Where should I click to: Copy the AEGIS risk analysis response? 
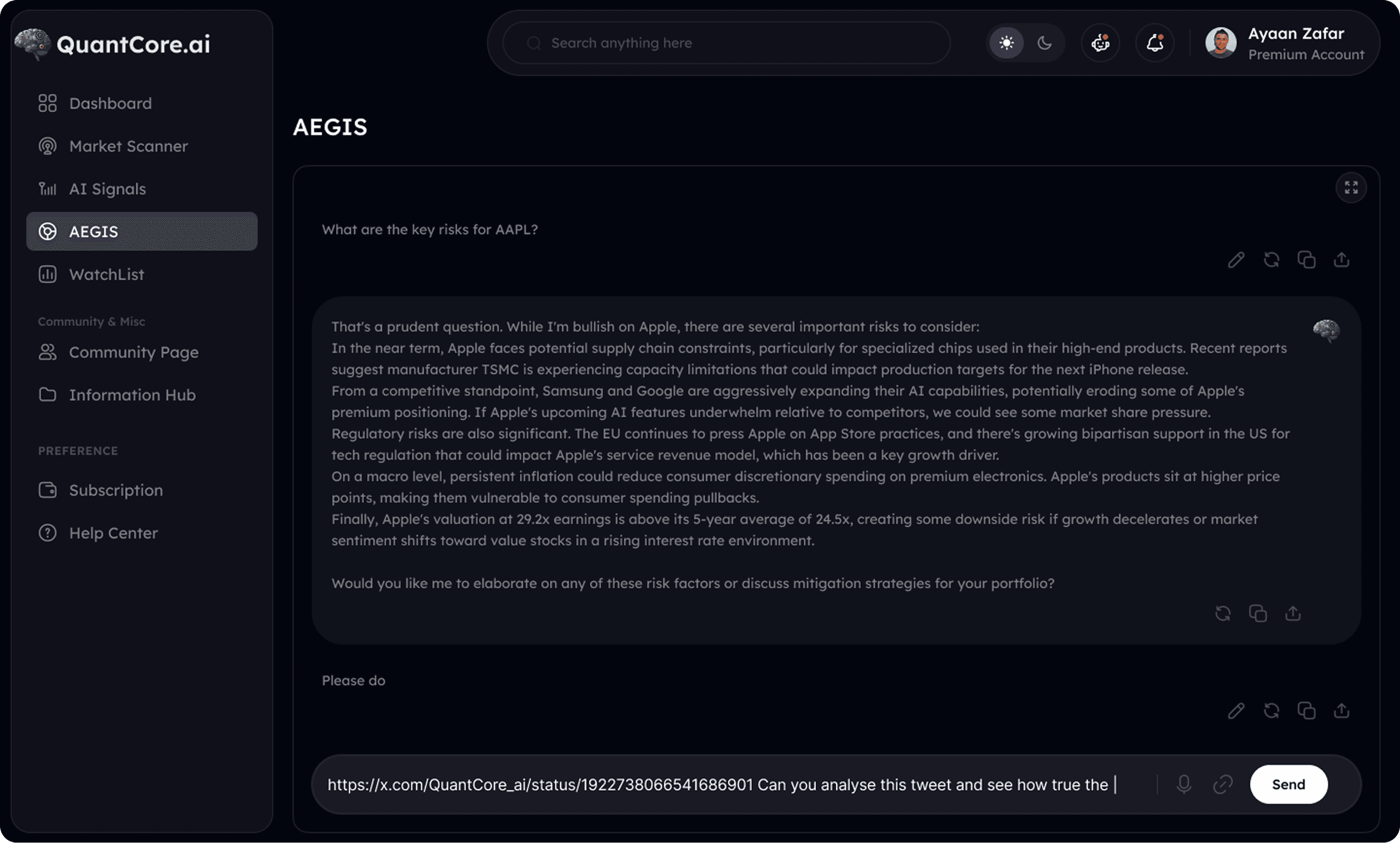[1258, 613]
